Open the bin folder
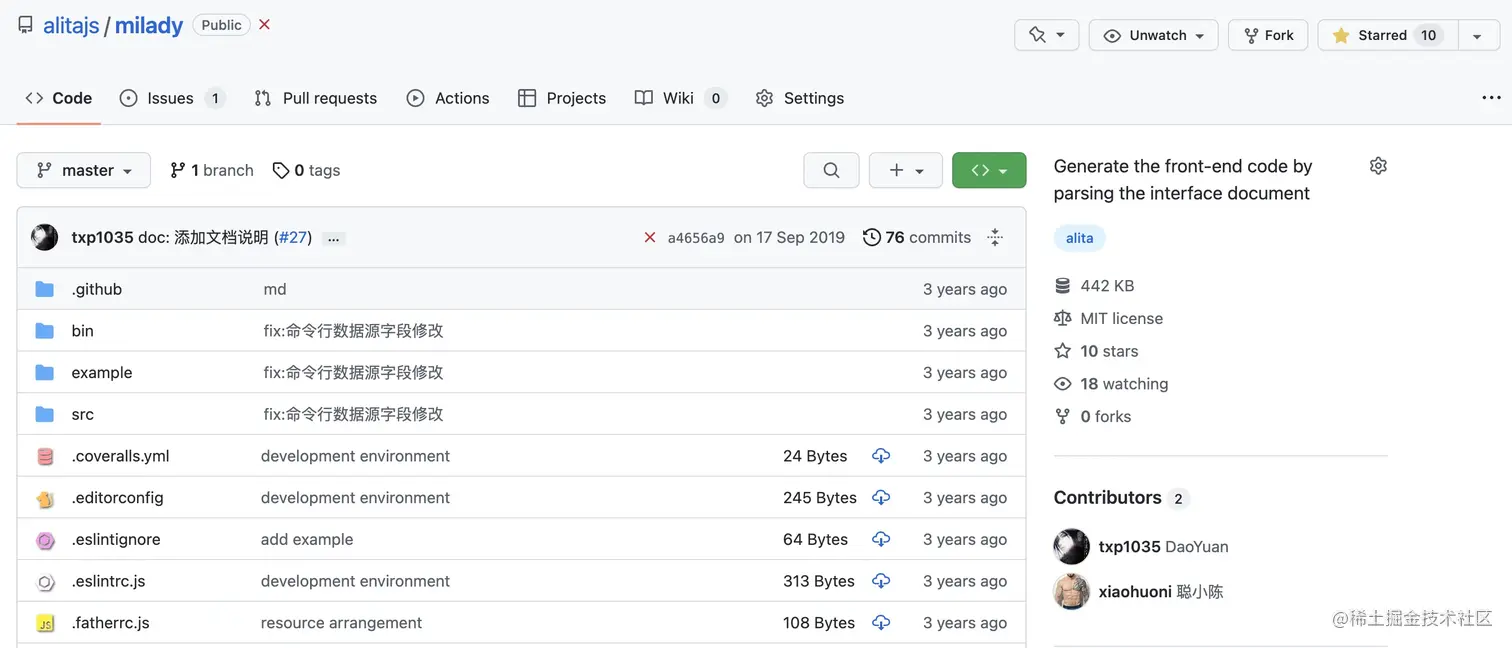 pos(82,331)
